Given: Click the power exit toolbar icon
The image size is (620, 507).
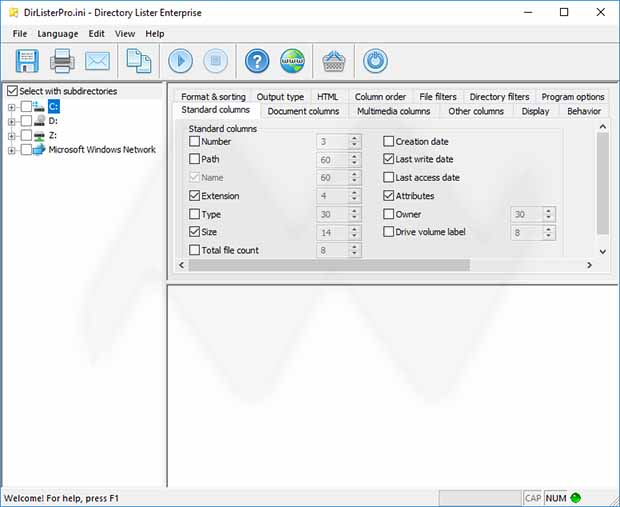Looking at the screenshot, I should pos(375,61).
